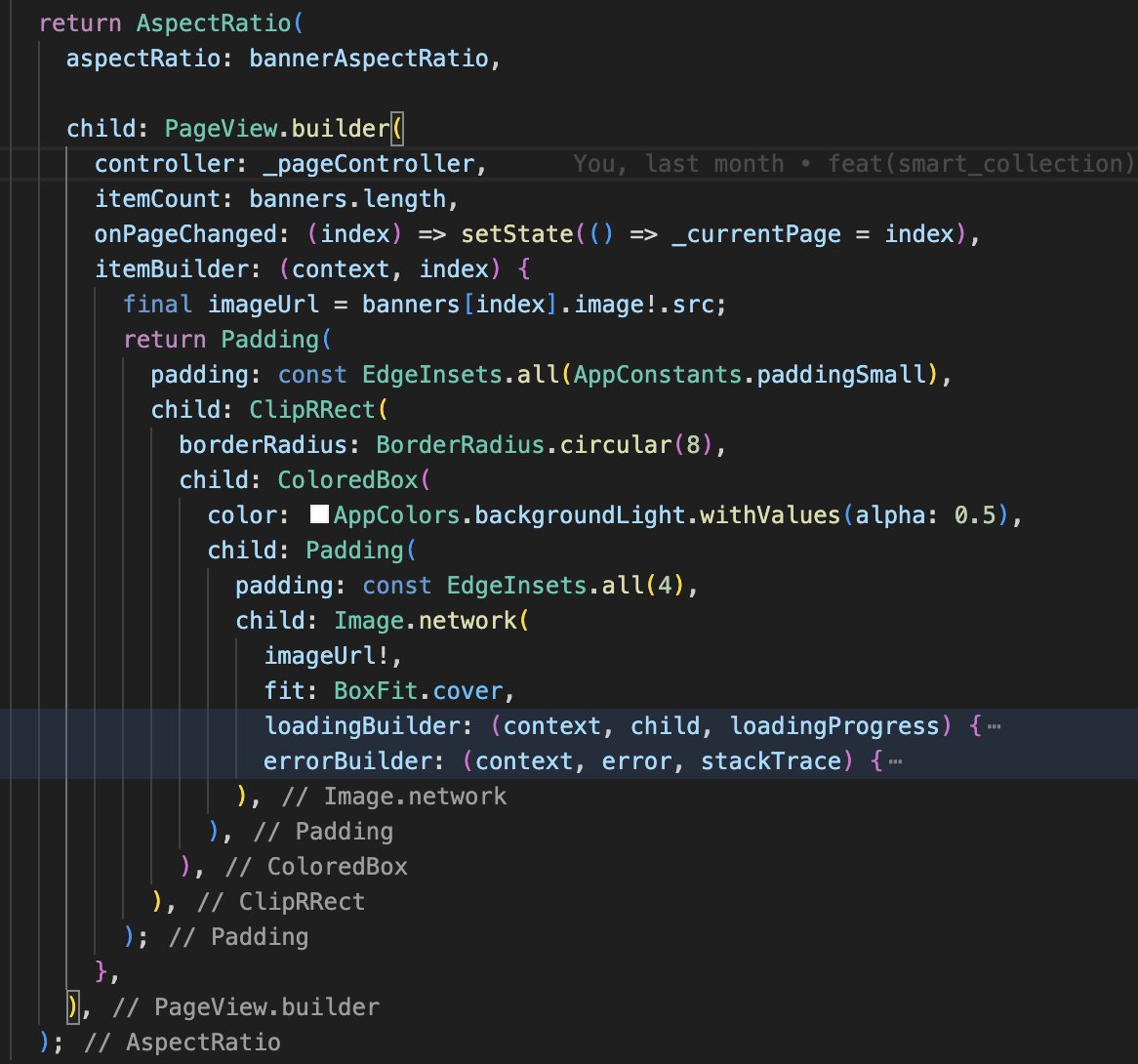The width and height of the screenshot is (1138, 1064).
Task: Click 'EdgeInsets' in 'EdgeInsets.all(4)'
Action: point(516,586)
